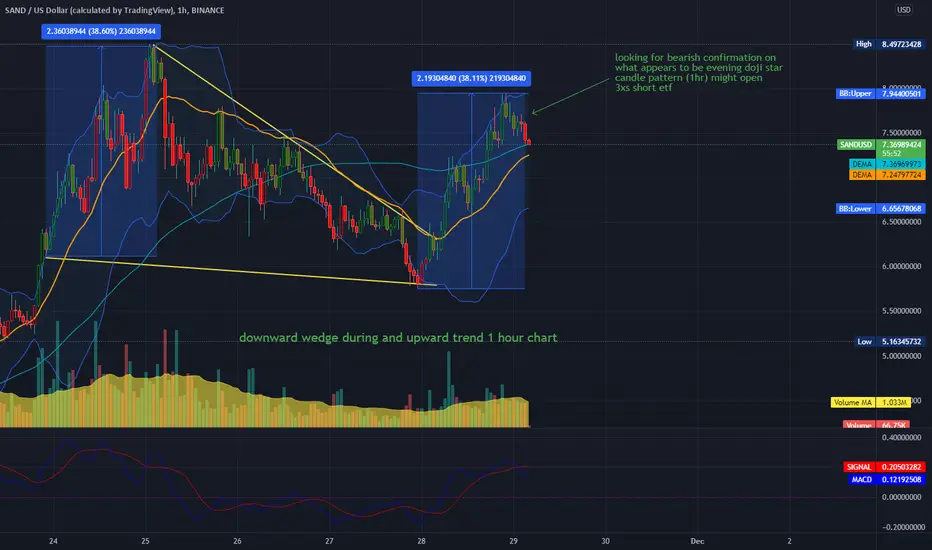Click the 2.36038944 (38.60%) measurement label
Screen dimensions: 932x550
pos(101,32)
